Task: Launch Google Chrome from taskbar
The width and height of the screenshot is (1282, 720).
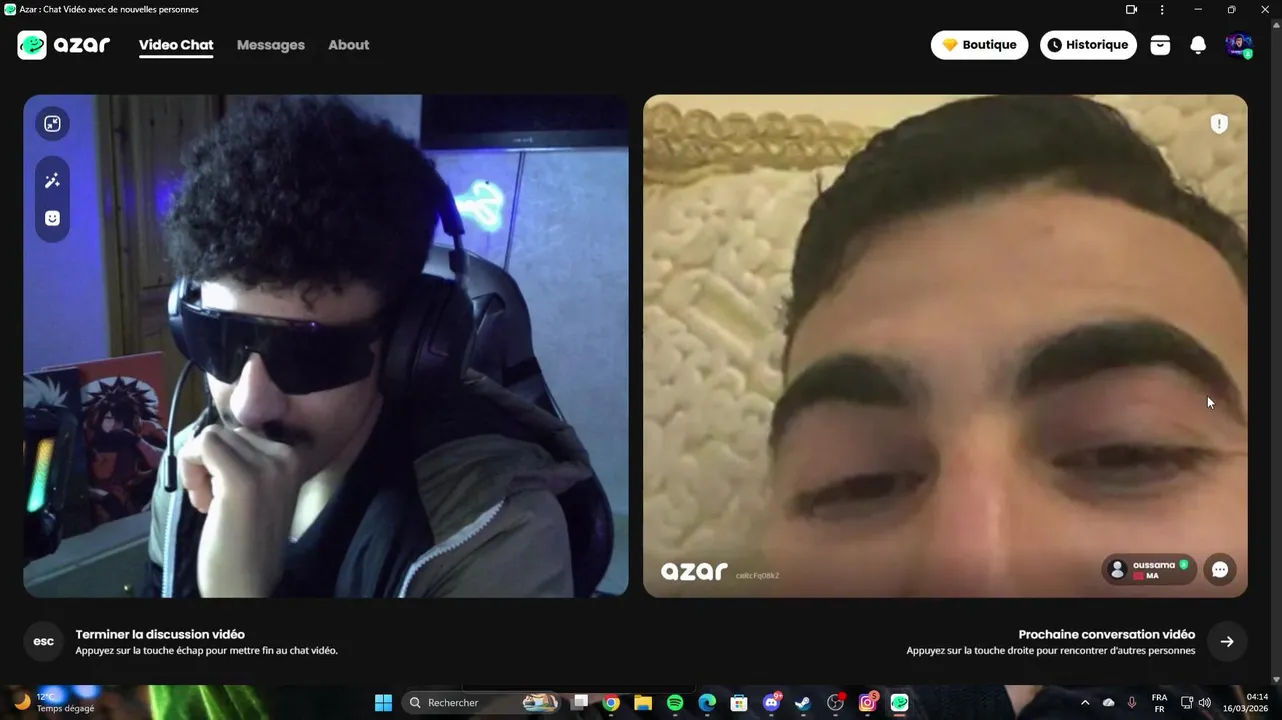Action: click(x=611, y=703)
